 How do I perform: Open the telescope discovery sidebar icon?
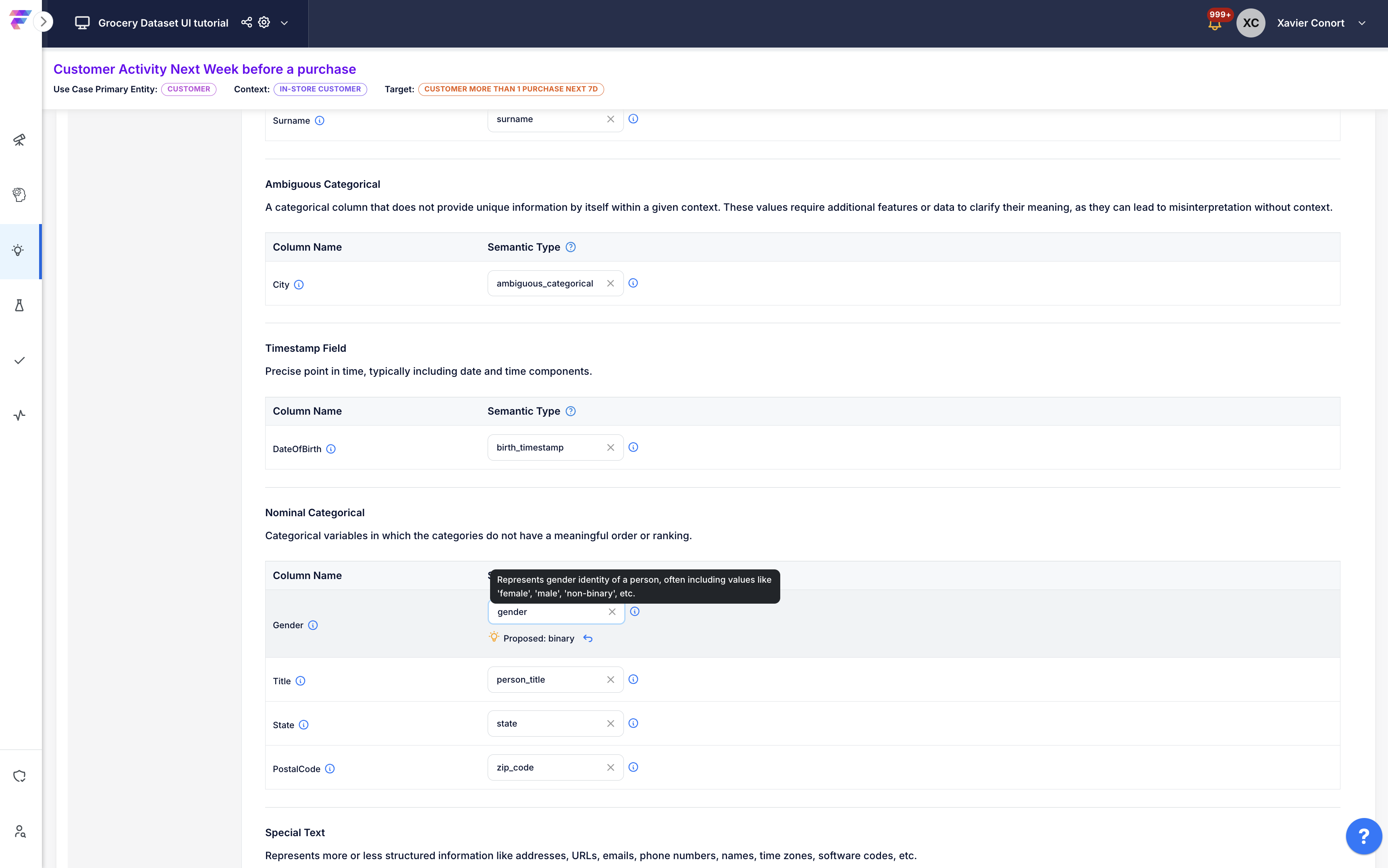(19, 139)
